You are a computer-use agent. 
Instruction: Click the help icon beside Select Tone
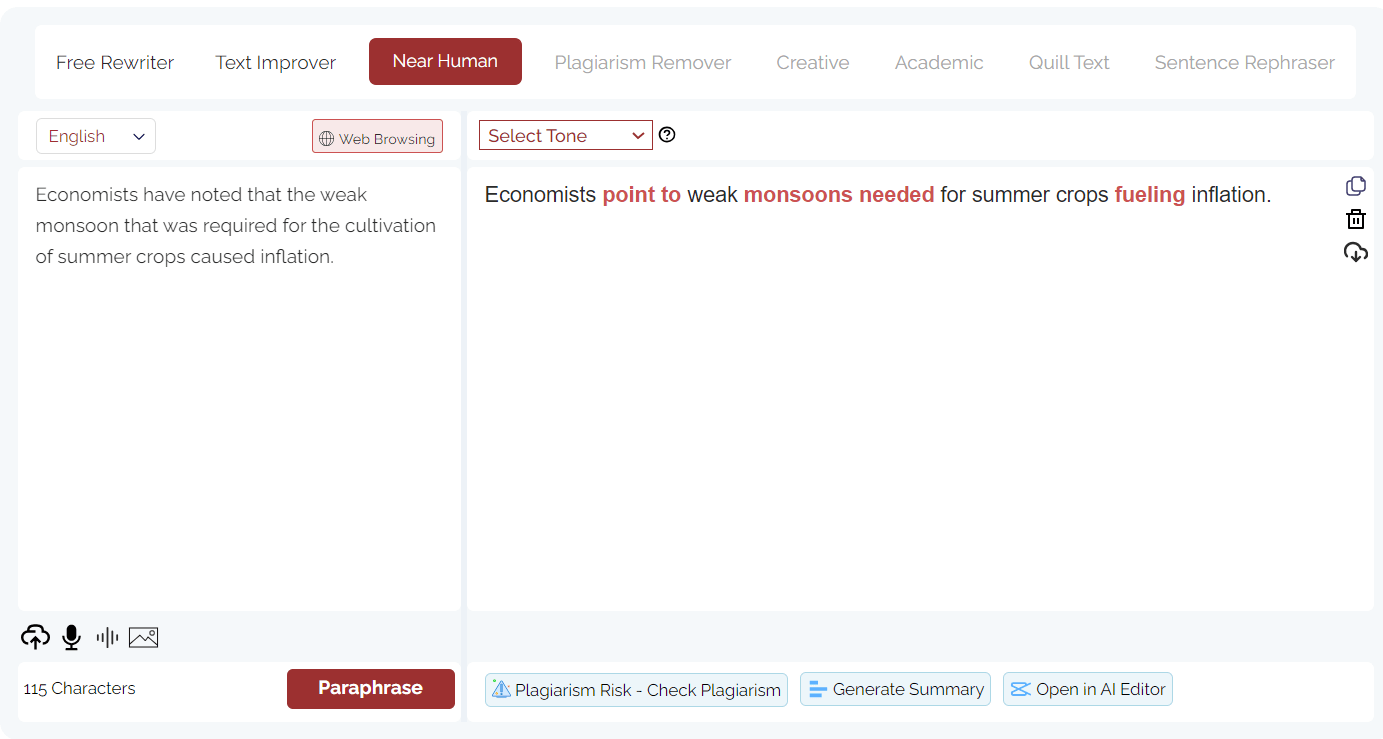pyautogui.click(x=666, y=134)
